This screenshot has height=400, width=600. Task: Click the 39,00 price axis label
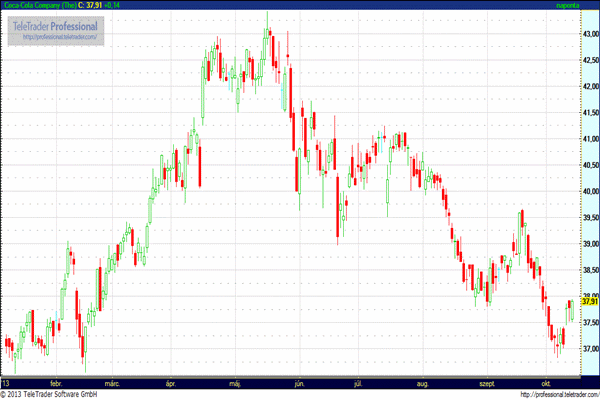point(590,244)
